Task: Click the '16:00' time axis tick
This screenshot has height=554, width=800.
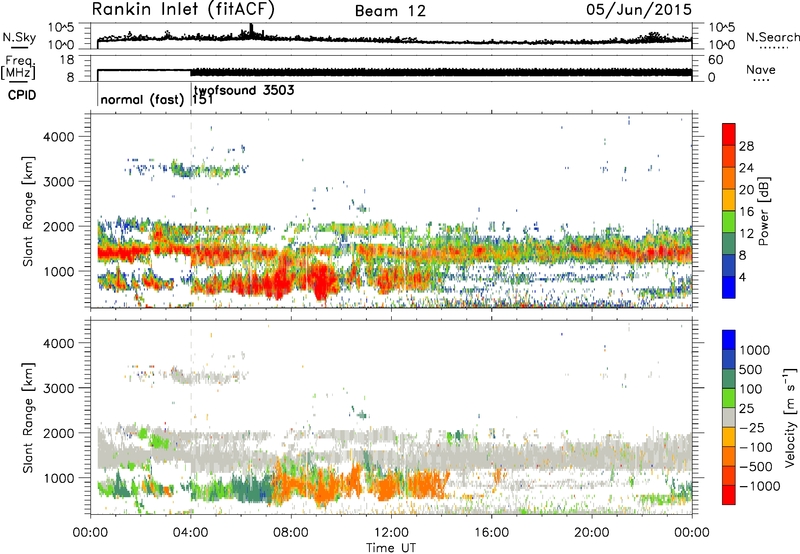Action: click(x=491, y=533)
